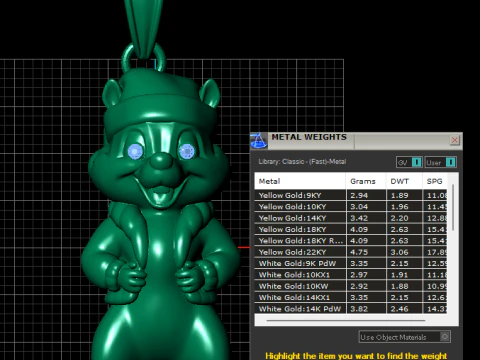Select the Yellow Gold:18KY row
Screen dimensions: 480x360
point(351,229)
